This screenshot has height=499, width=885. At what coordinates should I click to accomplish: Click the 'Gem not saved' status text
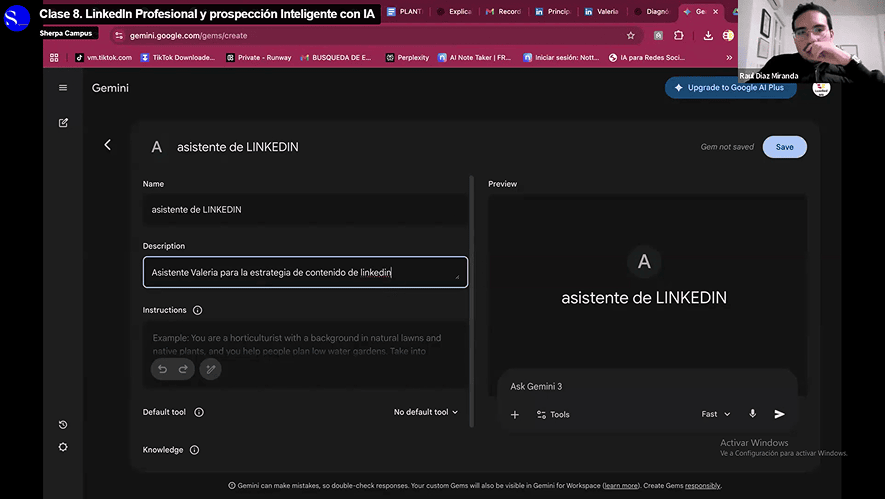[727, 147]
